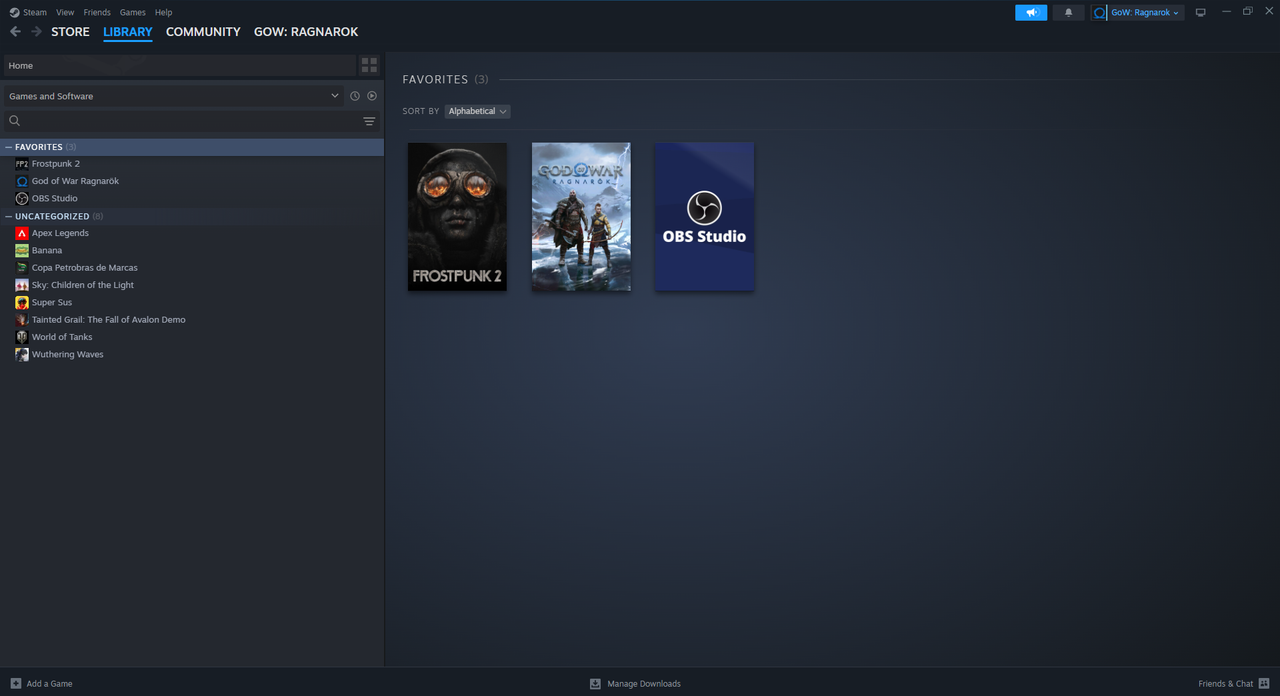1280x696 pixels.
Task: Open the Help menu
Action: (x=164, y=12)
